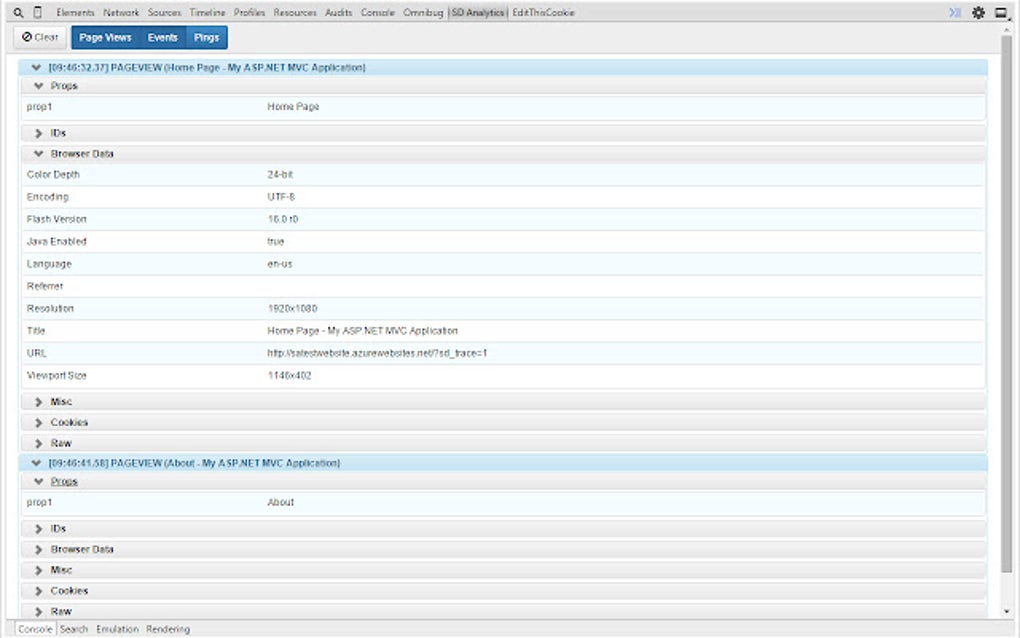This screenshot has height=638, width=1020.
Task: Open the DevTools settings gear
Action: click(x=978, y=12)
